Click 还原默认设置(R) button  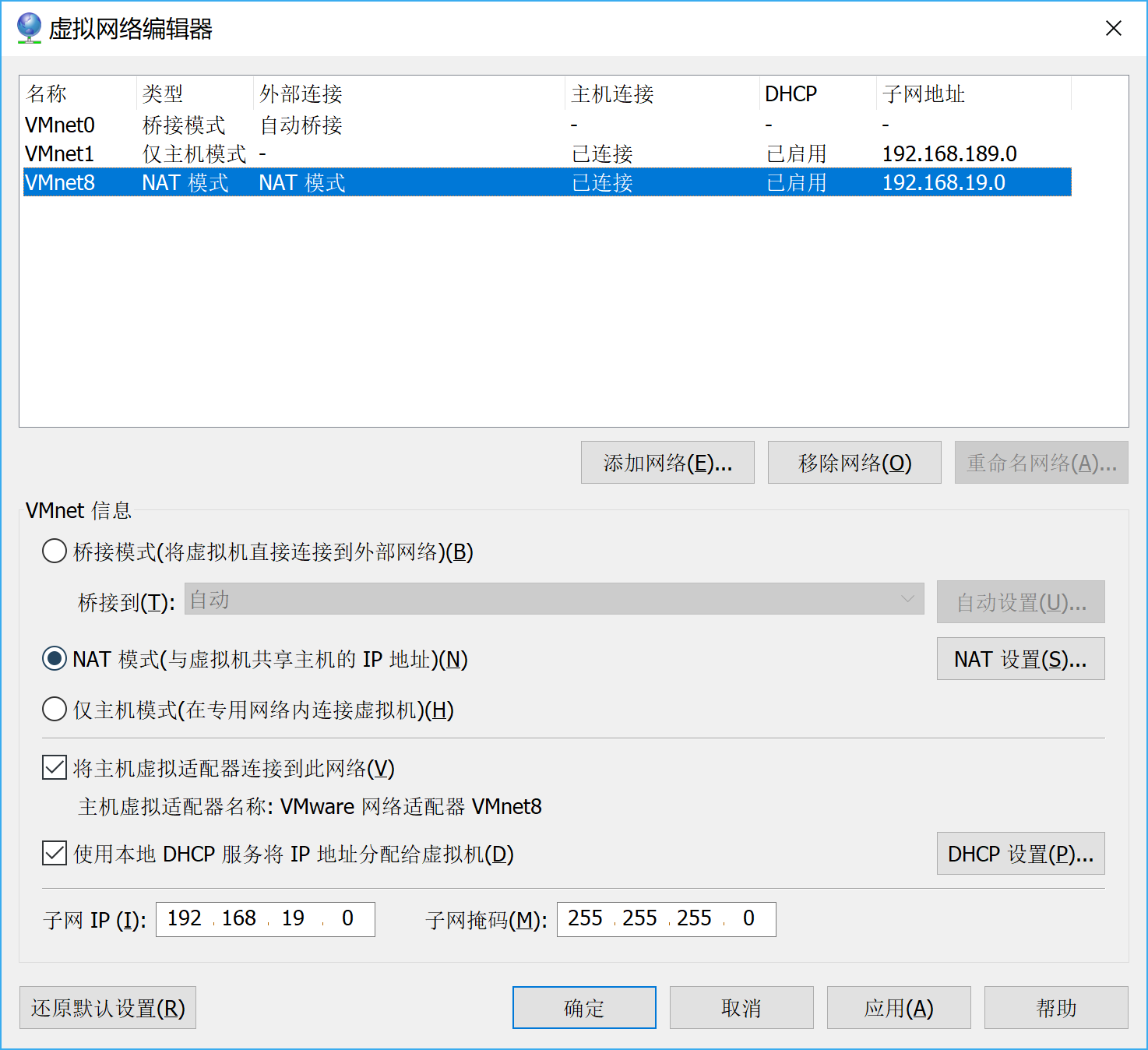(x=107, y=1008)
